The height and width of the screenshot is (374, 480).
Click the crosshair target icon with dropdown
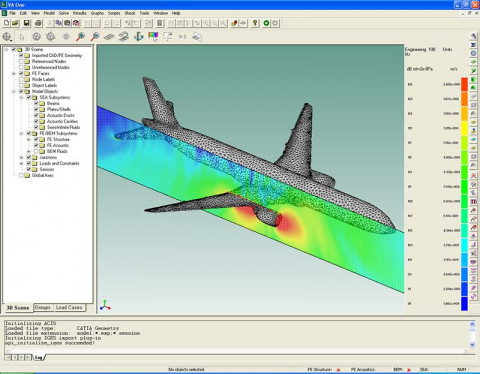[x=7, y=37]
